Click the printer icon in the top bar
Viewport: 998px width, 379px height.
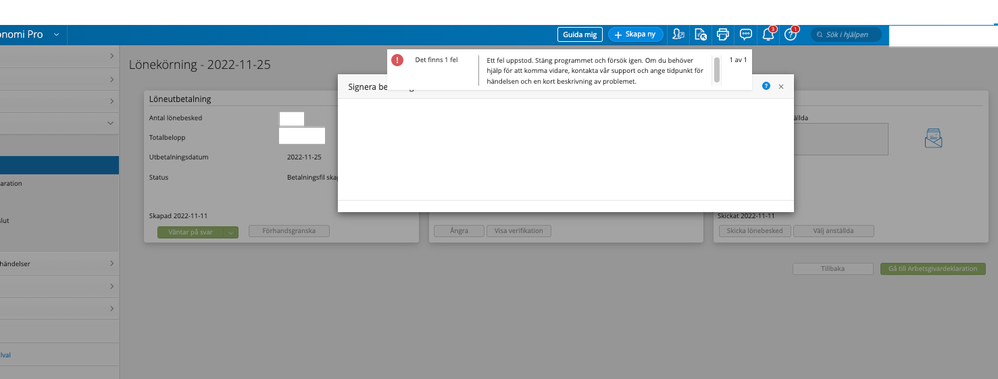pos(722,34)
